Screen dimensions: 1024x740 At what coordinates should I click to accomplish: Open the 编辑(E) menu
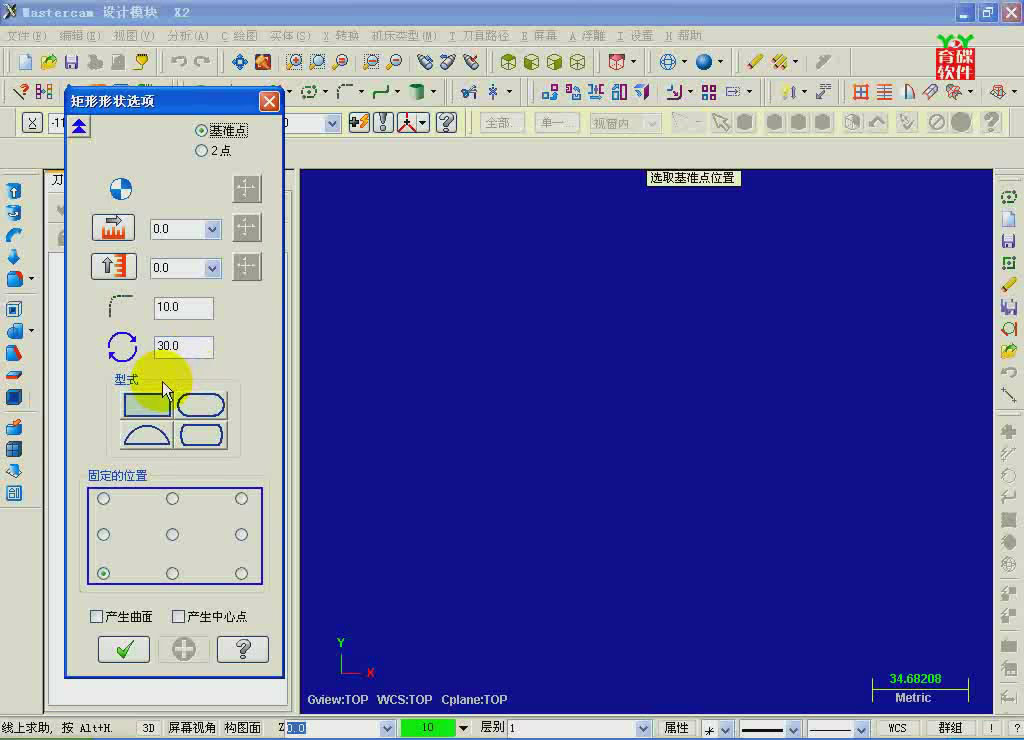(80, 35)
